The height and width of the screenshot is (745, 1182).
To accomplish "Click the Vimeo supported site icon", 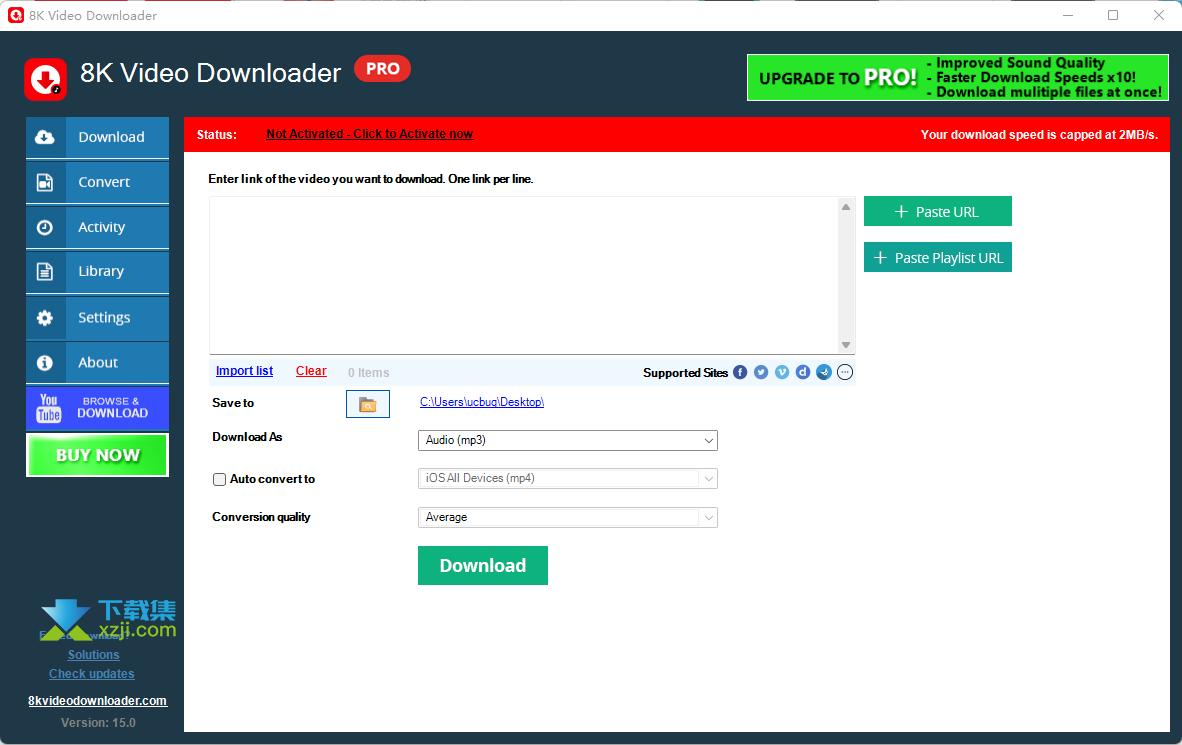I will [782, 372].
